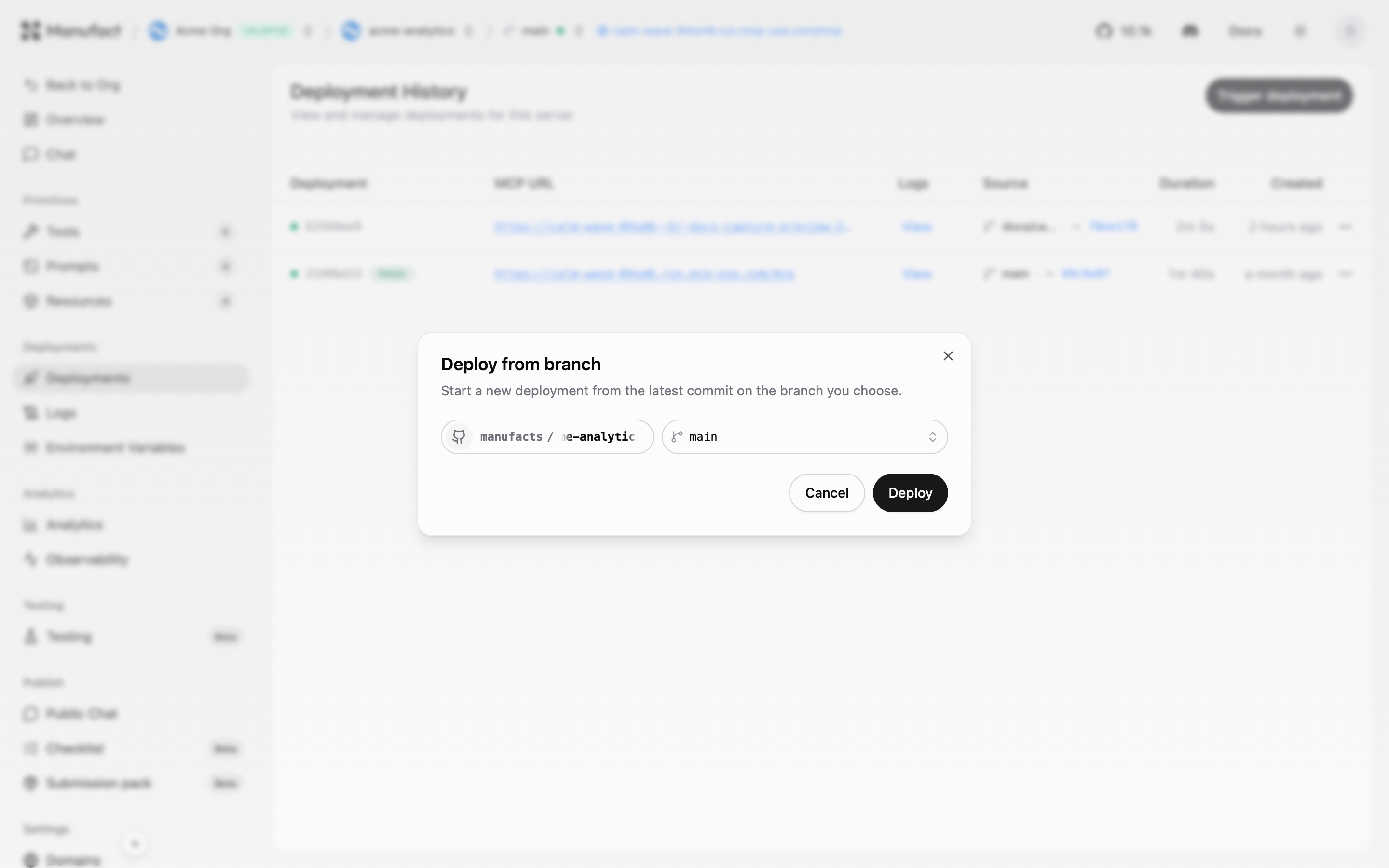Viewport: 1389px width, 868px height.
Task: Click the Created column header
Action: (x=1296, y=184)
